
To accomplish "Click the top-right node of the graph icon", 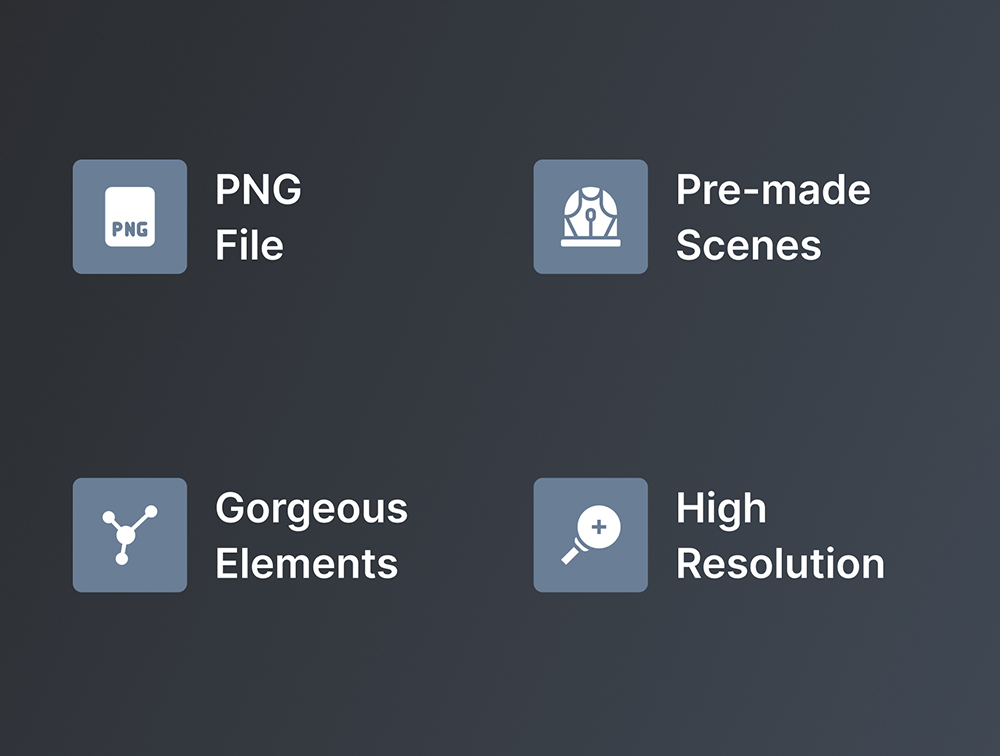I will coord(151,511).
